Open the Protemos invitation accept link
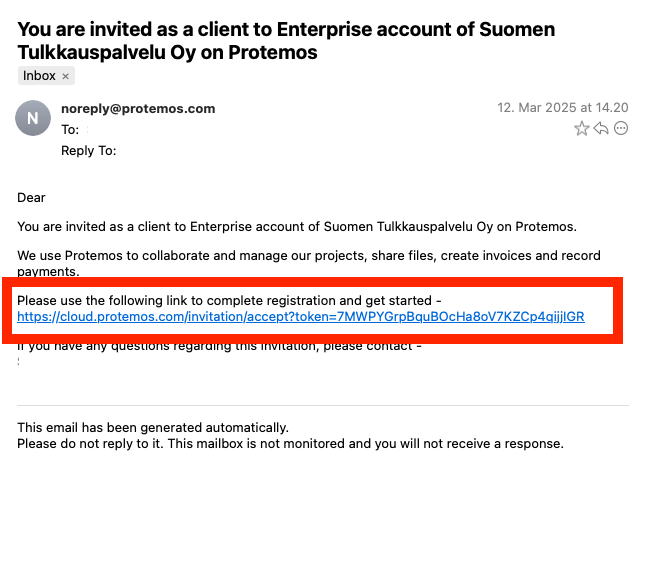Screen dimensions: 647x570 point(301,317)
